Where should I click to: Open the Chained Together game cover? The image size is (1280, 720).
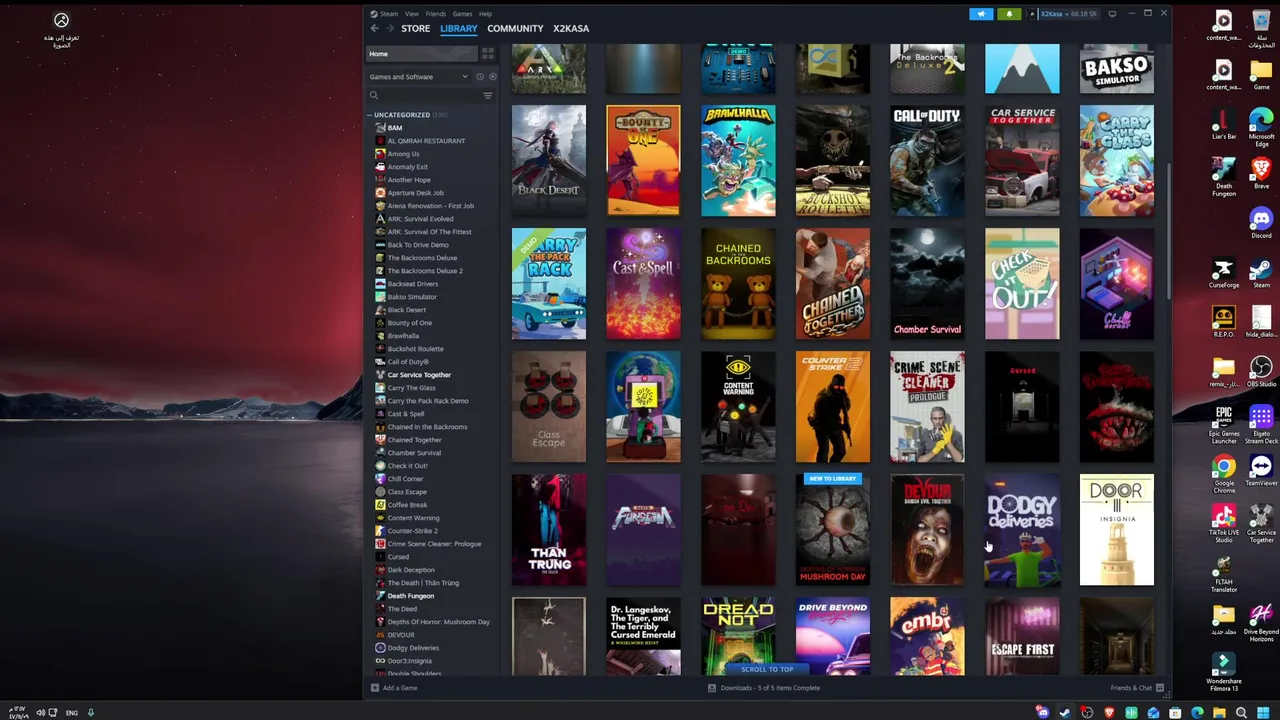click(x=833, y=284)
